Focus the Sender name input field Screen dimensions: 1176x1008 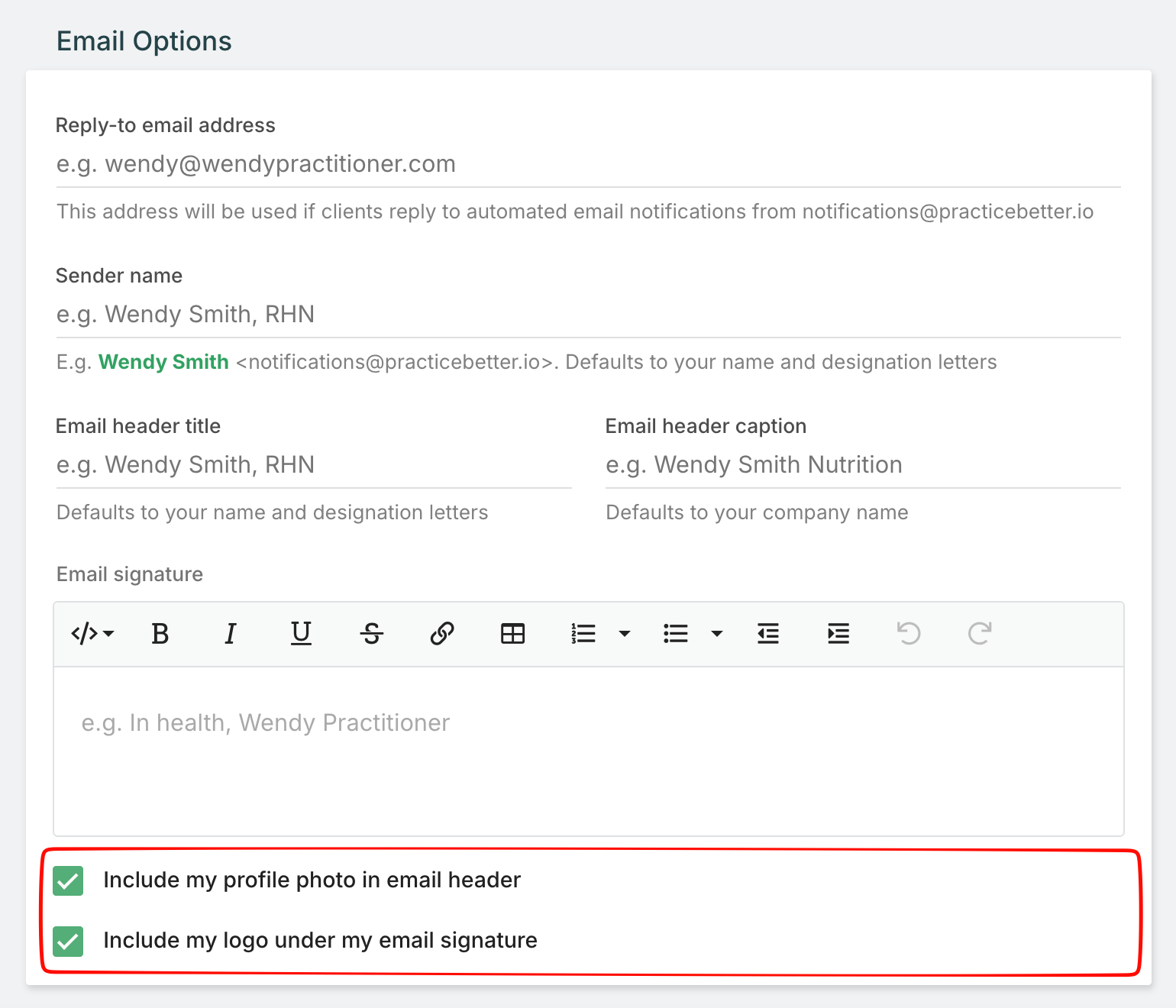coord(588,315)
